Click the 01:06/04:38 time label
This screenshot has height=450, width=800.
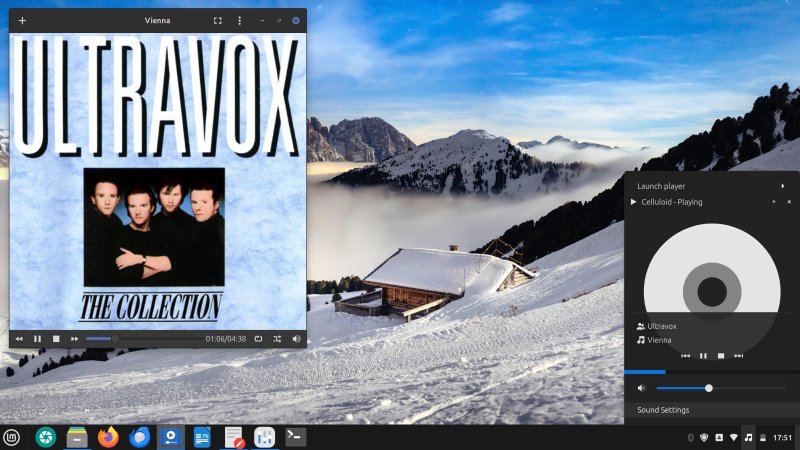[x=226, y=339]
